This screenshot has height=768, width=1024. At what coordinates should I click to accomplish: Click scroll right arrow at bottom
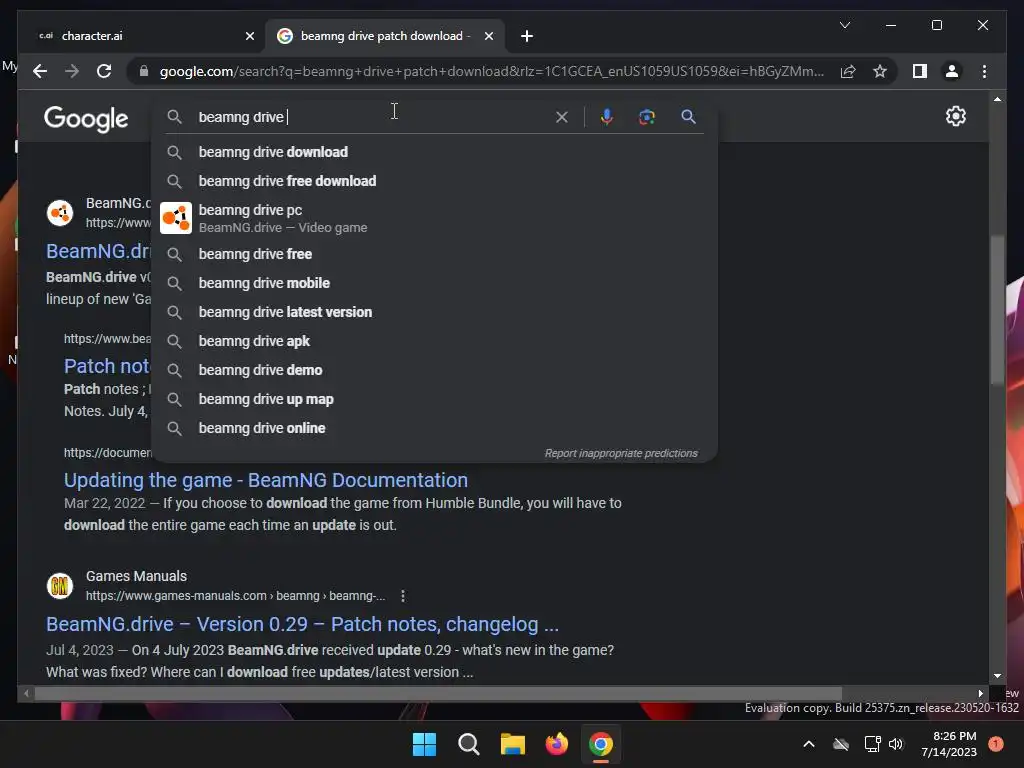[980, 693]
